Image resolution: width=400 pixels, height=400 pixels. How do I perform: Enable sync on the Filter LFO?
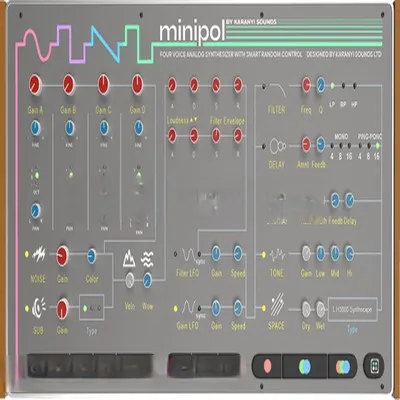pos(199,254)
